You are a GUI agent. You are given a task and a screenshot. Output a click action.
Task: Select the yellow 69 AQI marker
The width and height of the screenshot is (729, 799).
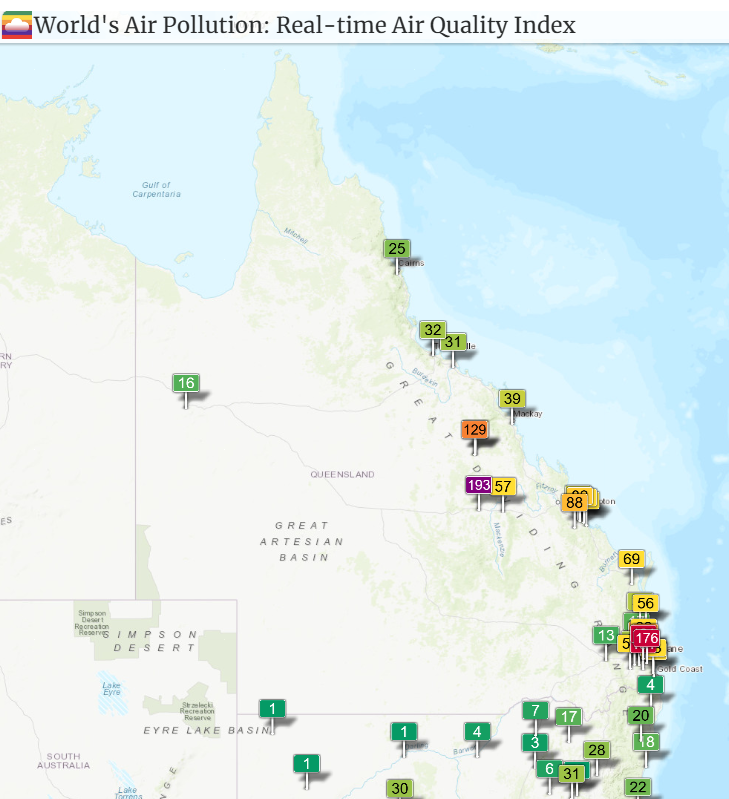[x=632, y=559]
